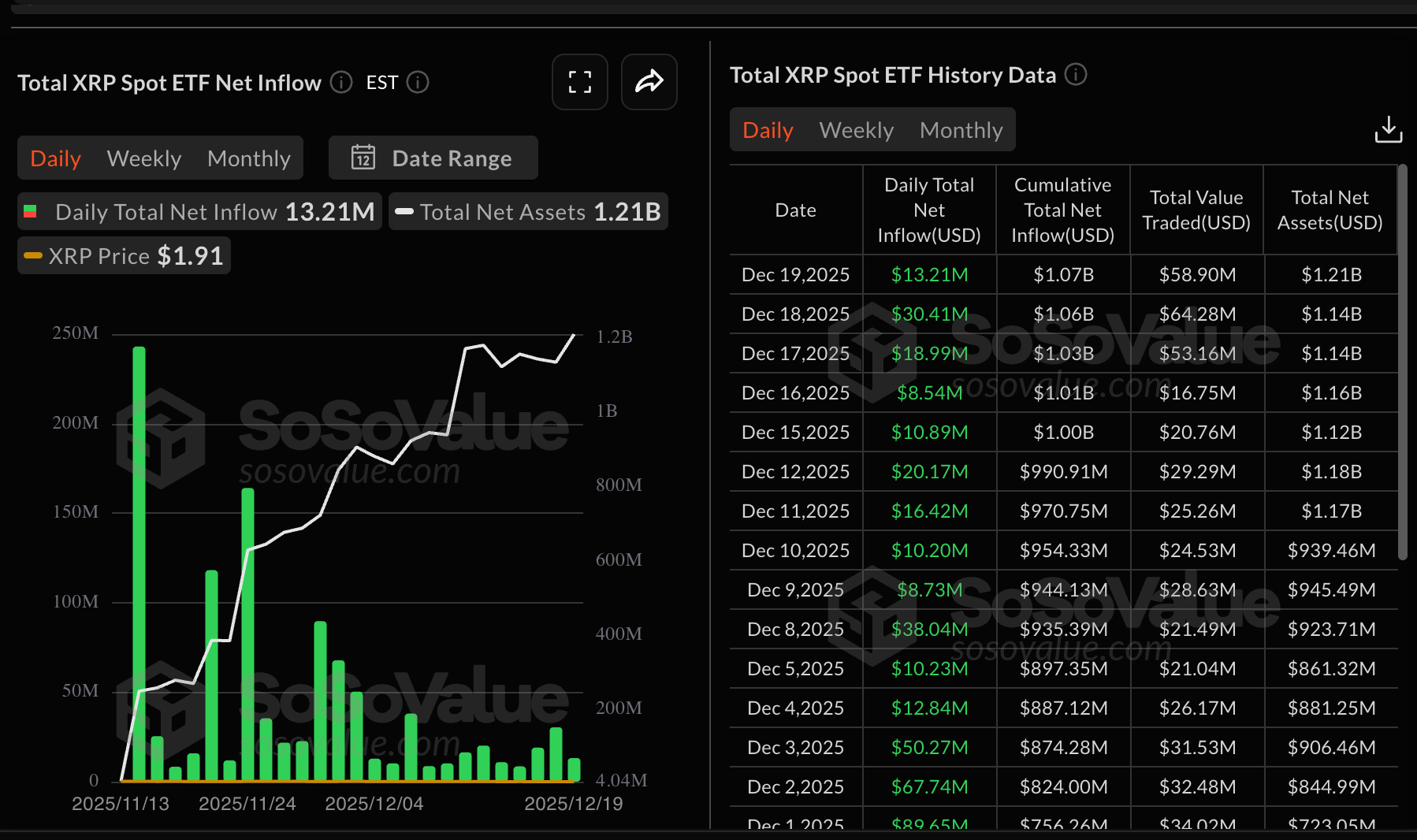Click the Dec 19,2025 inflow value $13.21M

pos(930,274)
